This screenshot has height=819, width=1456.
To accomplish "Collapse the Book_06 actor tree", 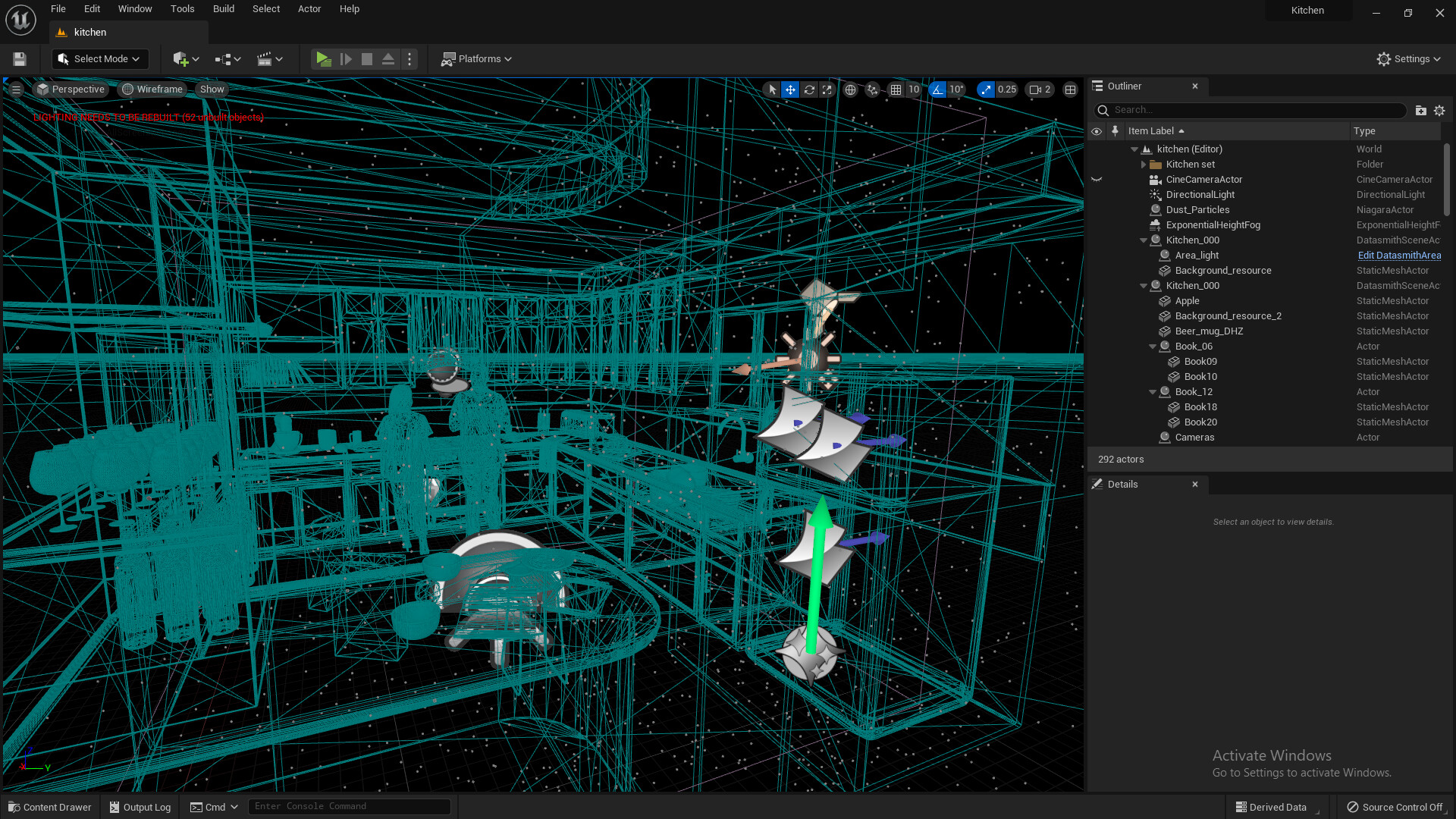I will coord(1153,347).
